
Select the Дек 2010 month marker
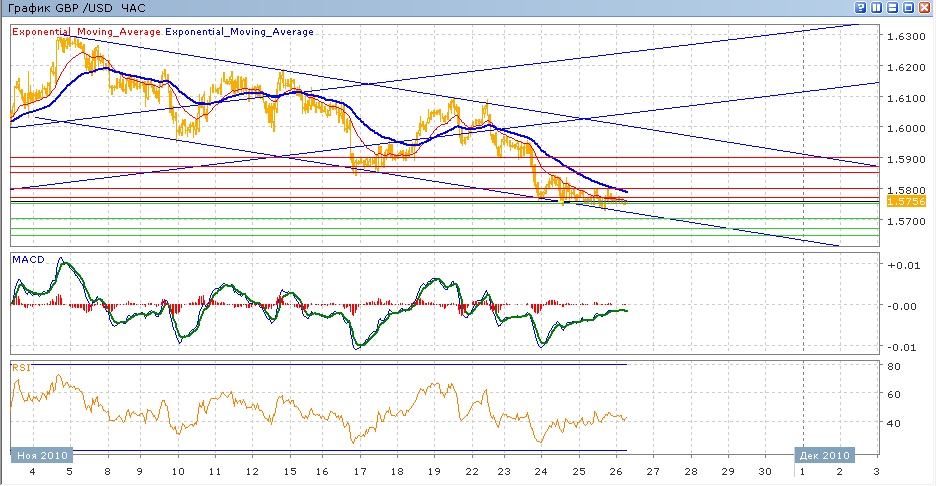coord(824,456)
